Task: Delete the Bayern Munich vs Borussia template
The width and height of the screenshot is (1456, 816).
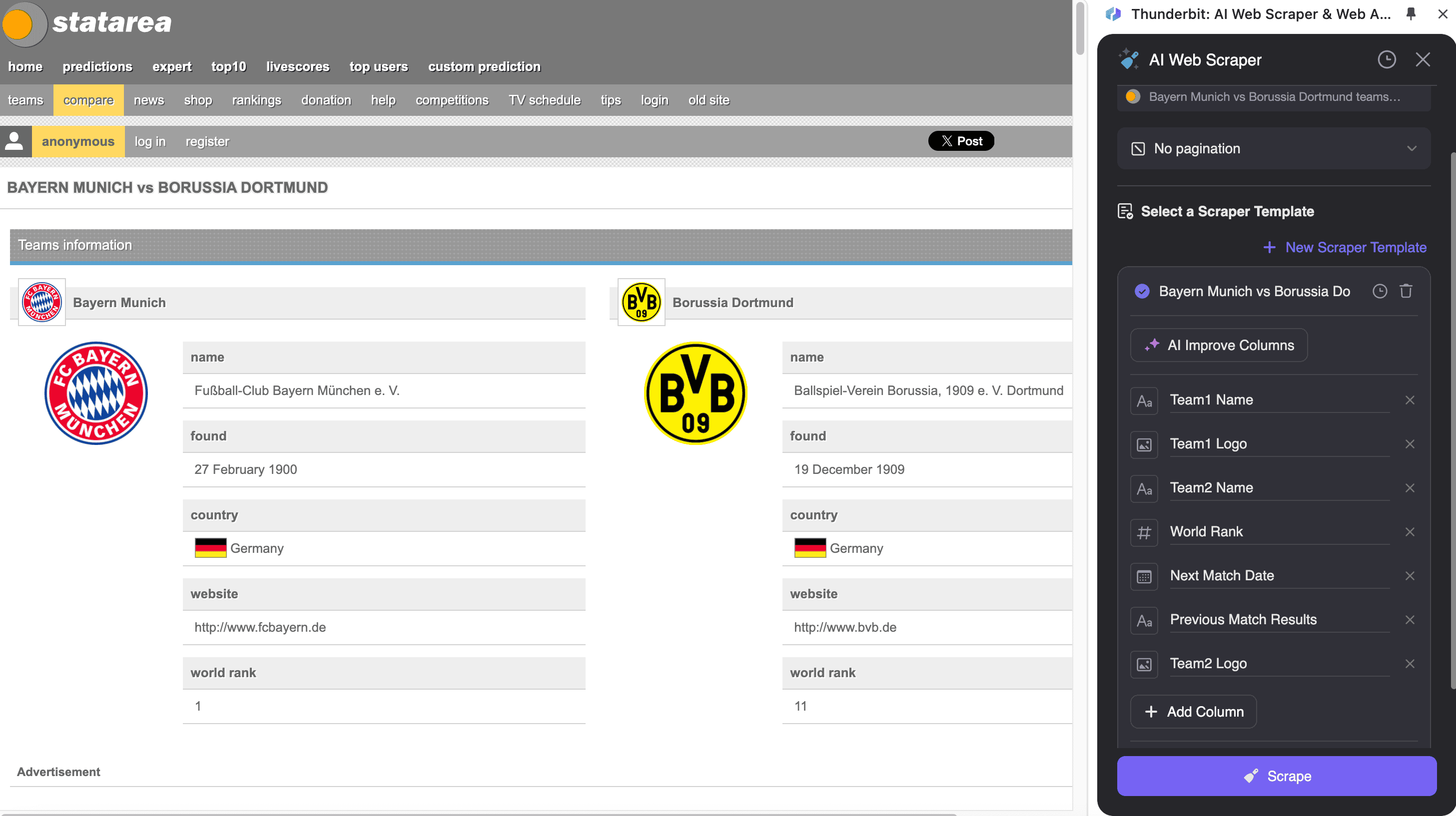Action: click(1406, 291)
